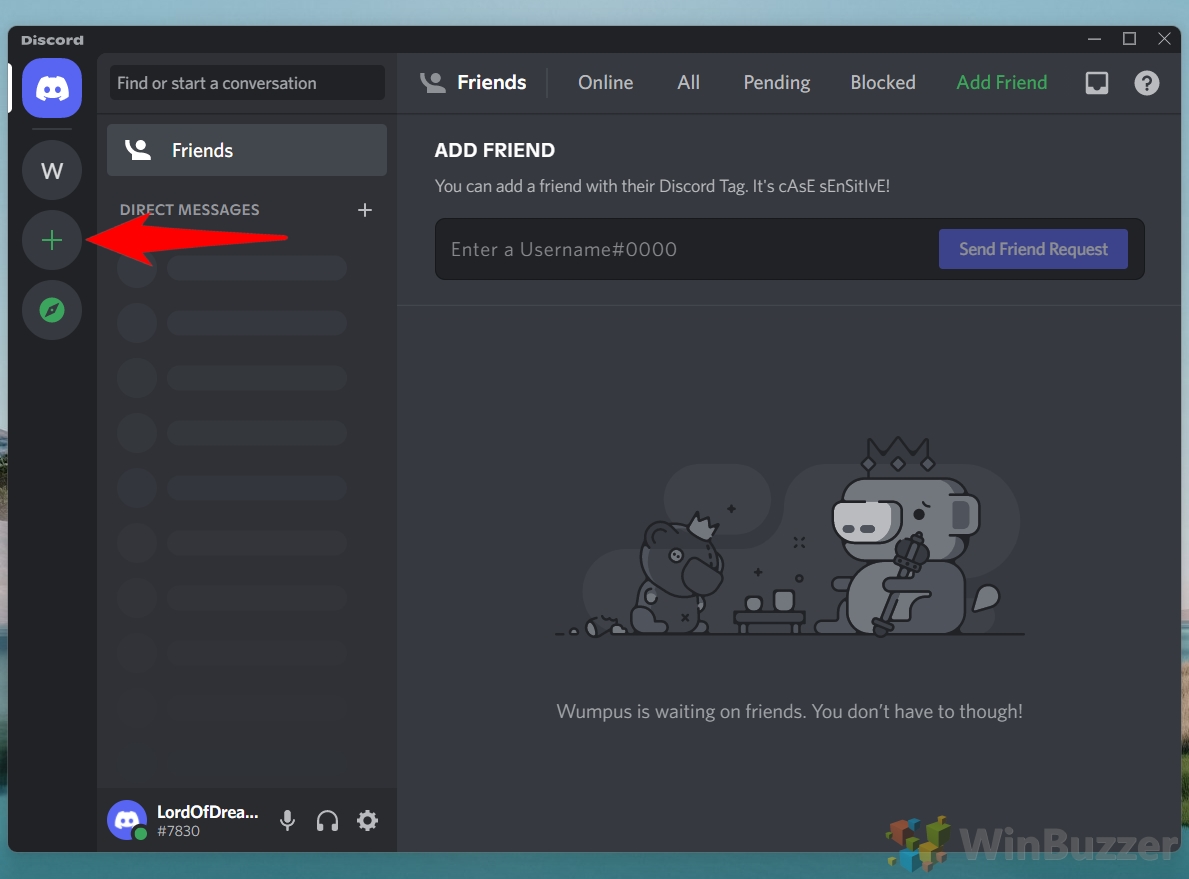The width and height of the screenshot is (1189, 879).
Task: Switch to the Online tab
Action: tap(605, 83)
